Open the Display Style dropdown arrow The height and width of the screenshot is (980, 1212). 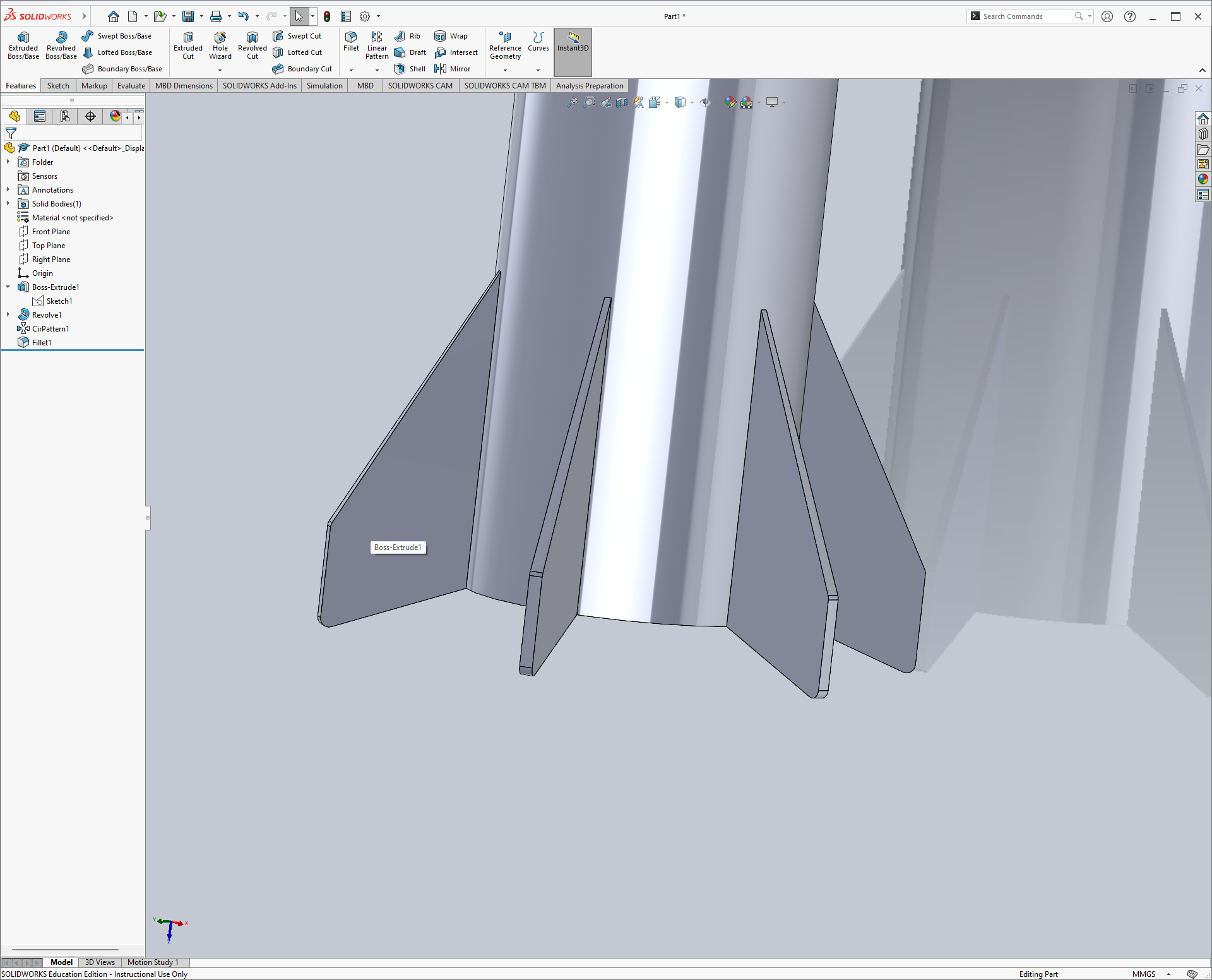coord(692,103)
